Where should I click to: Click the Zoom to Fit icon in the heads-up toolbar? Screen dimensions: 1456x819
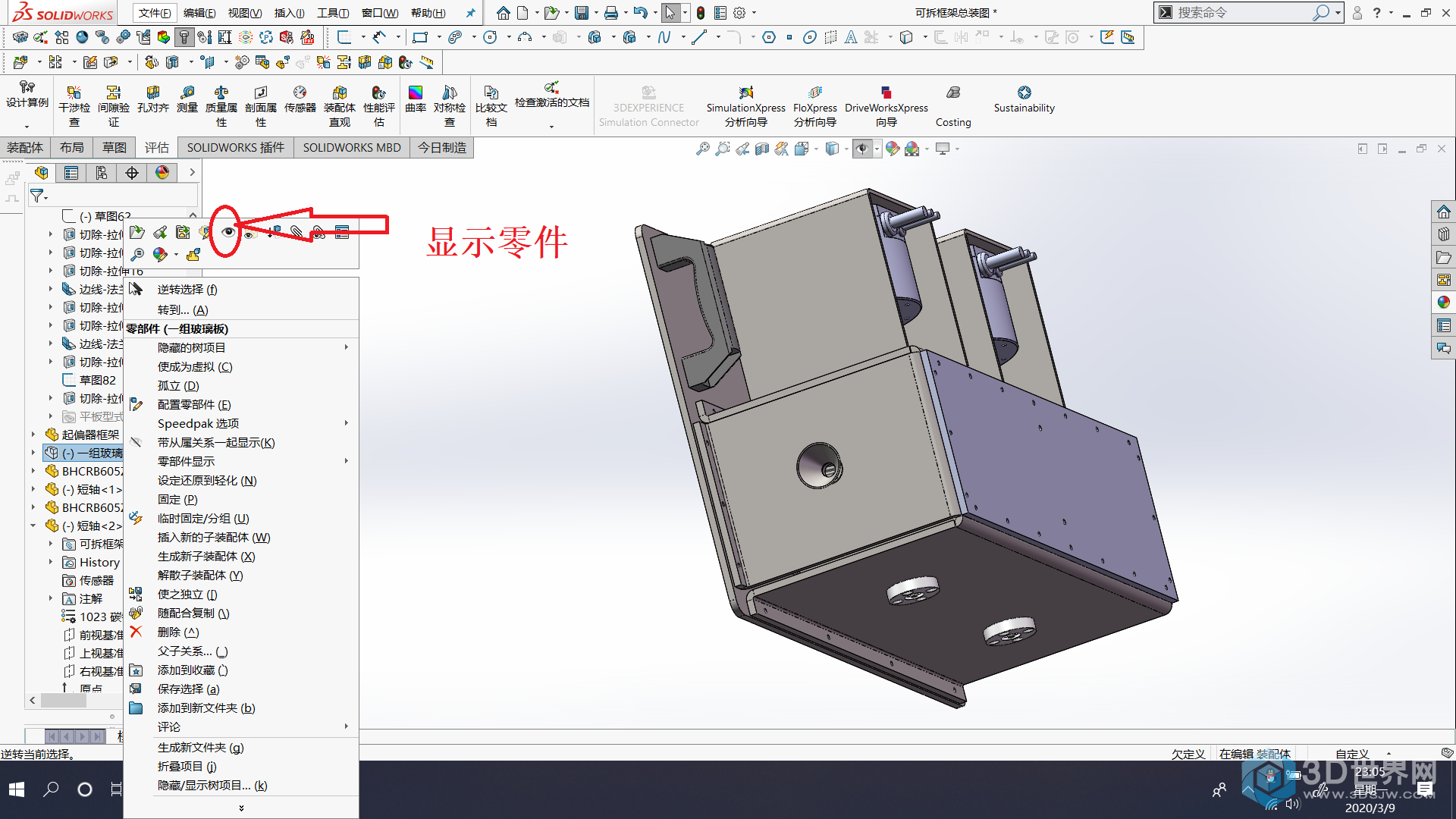[703, 149]
